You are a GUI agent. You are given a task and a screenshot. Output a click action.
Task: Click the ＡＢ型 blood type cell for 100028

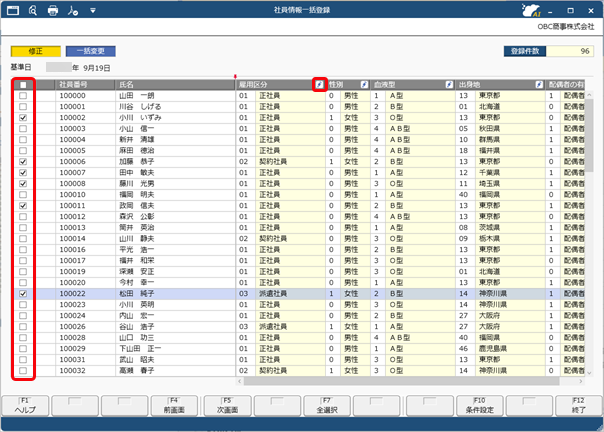point(420,338)
